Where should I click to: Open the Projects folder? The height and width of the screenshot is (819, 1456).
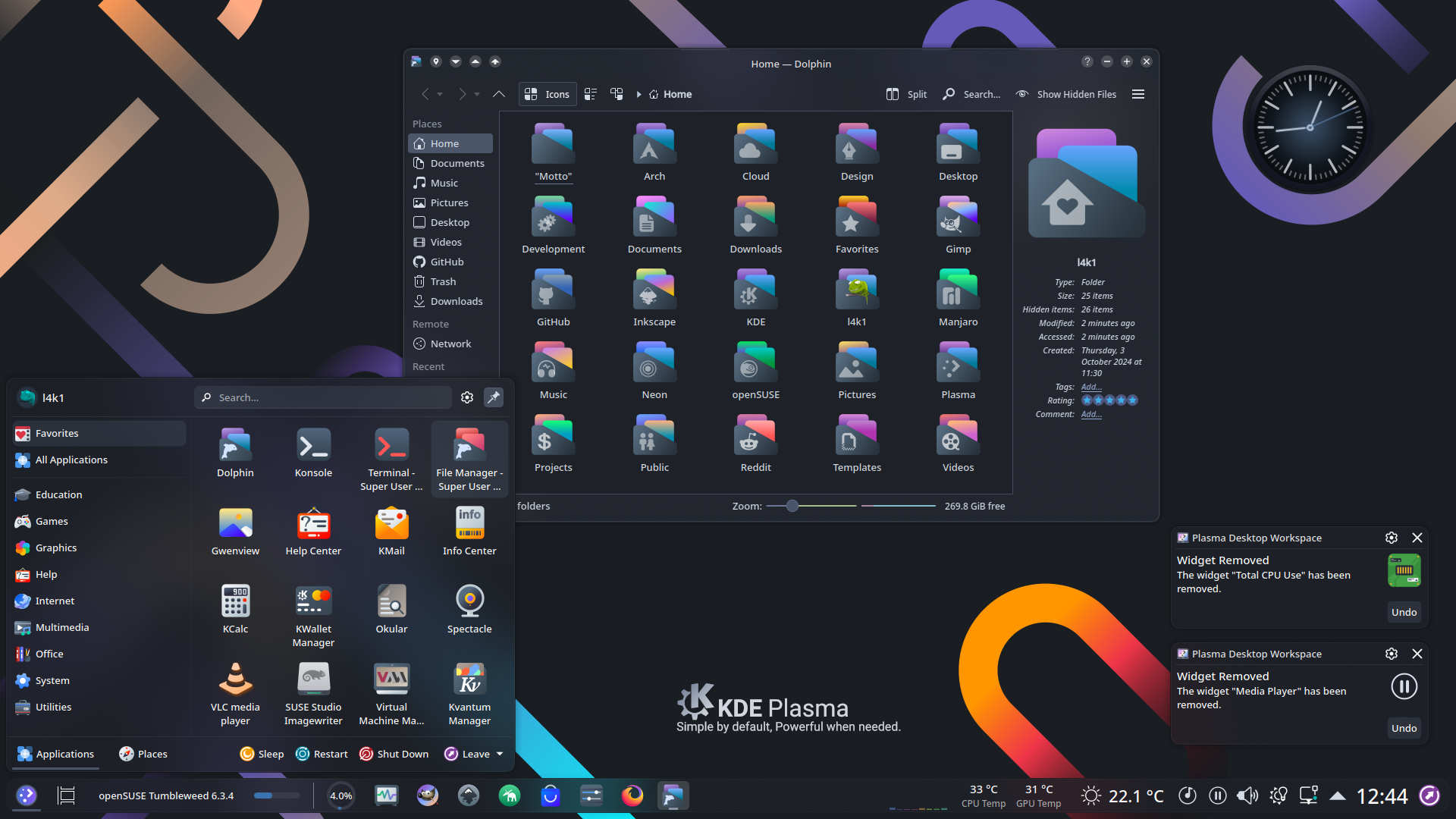coord(553,444)
